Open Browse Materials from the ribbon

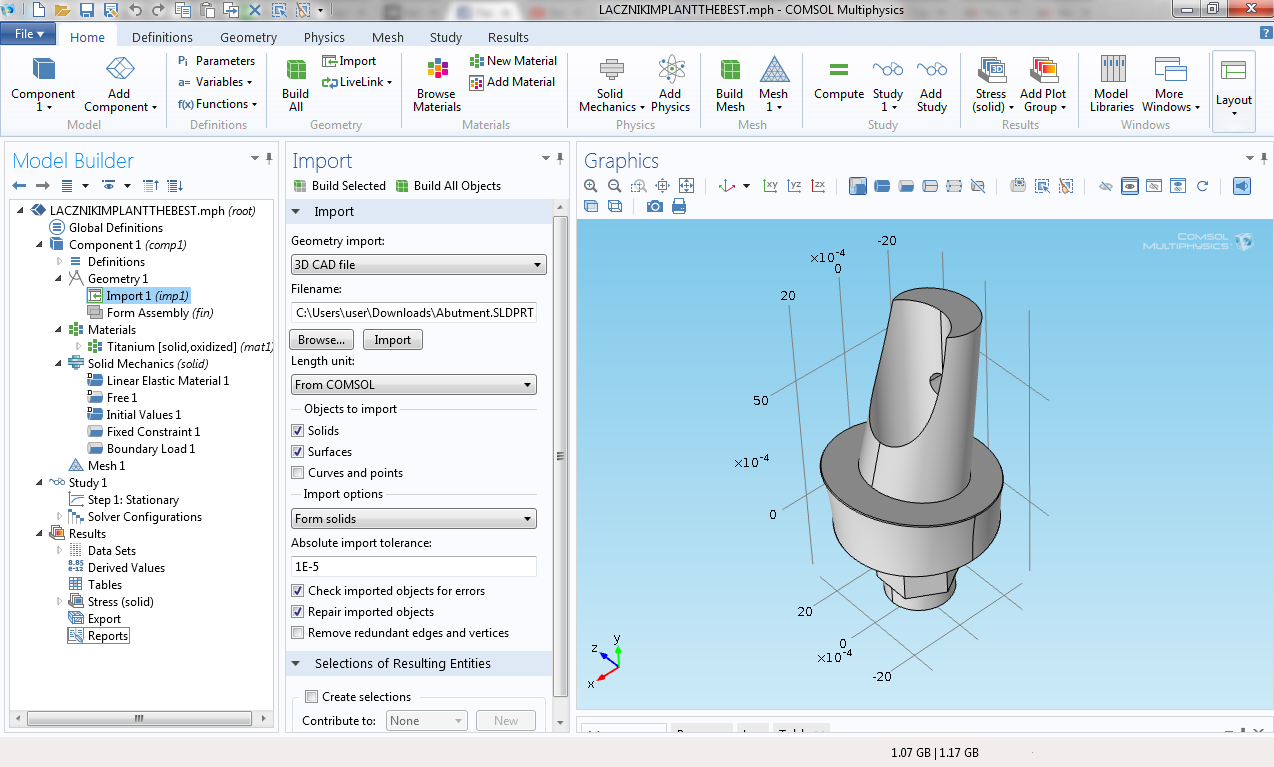437,85
